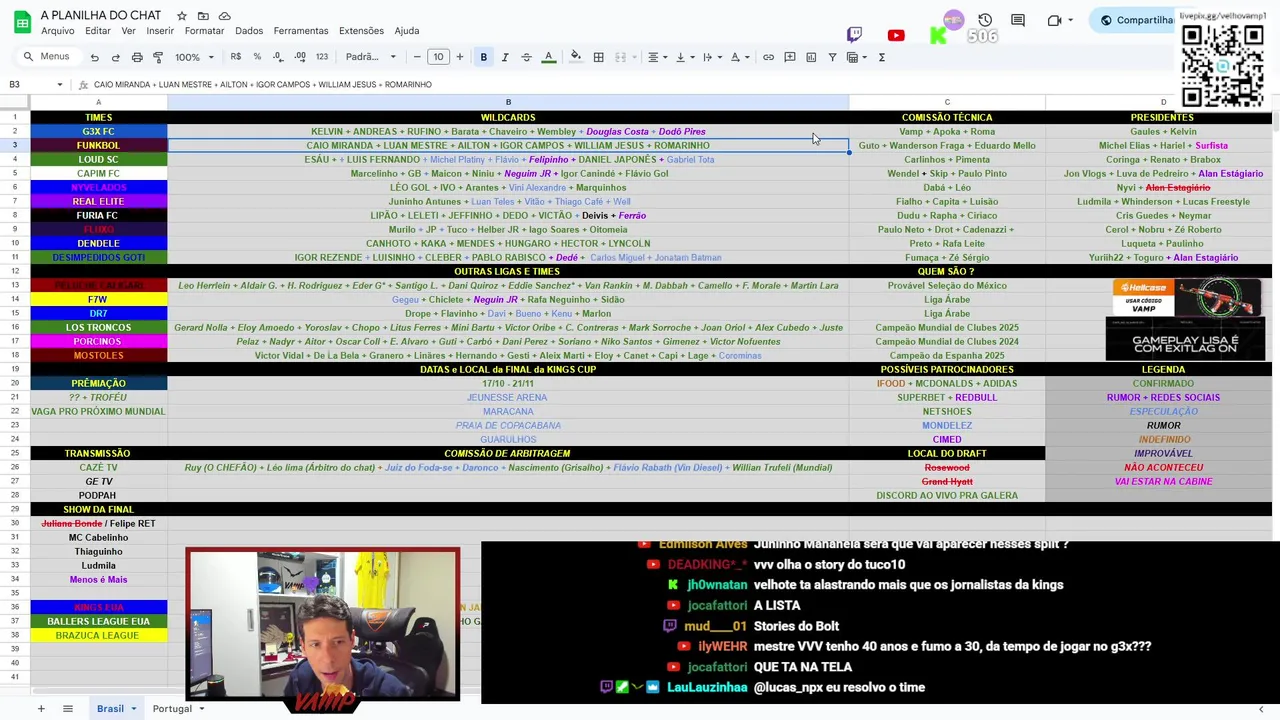The height and width of the screenshot is (720, 1280).
Task: Click the move to folder icon
Action: 203,16
